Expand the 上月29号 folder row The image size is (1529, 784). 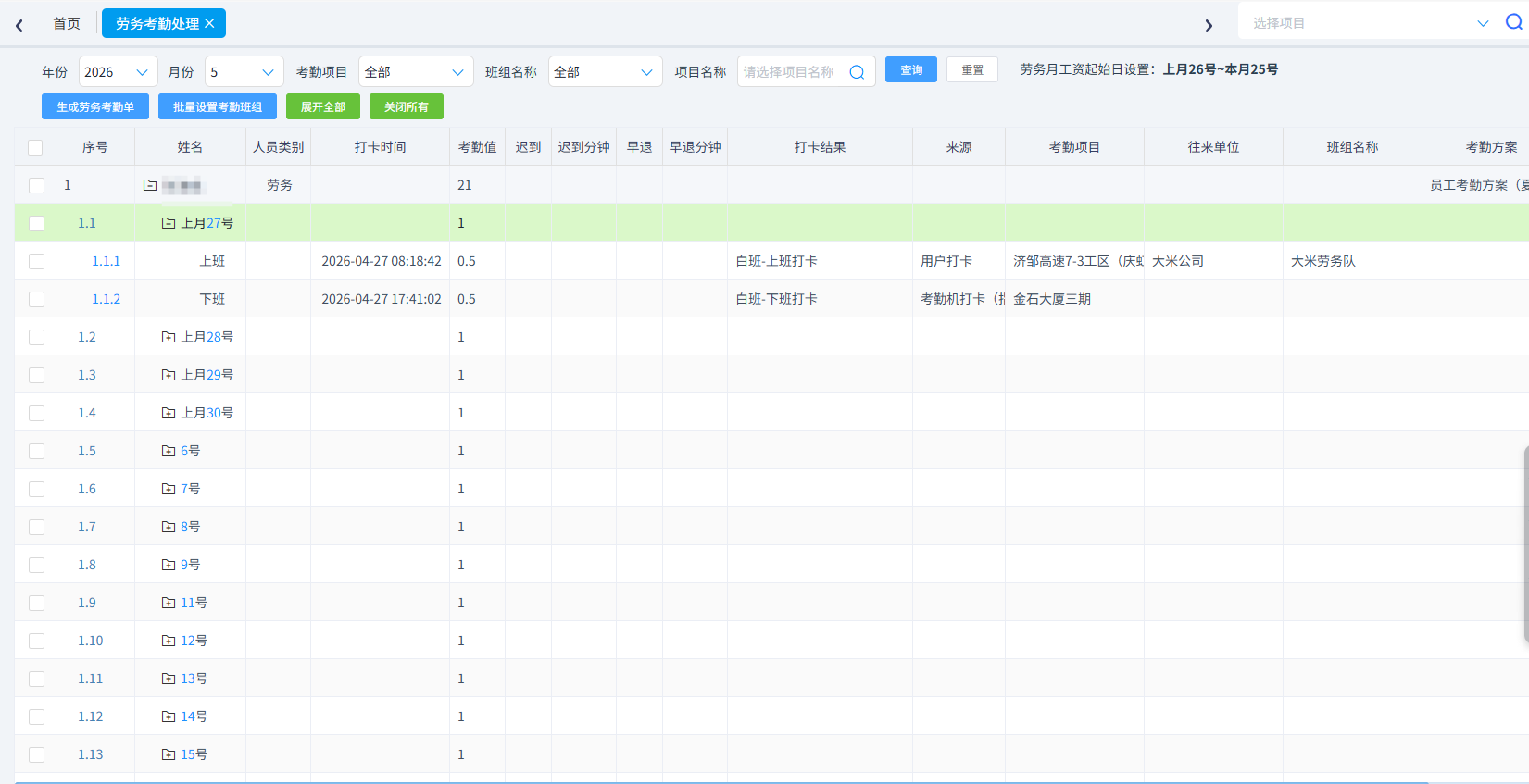[x=169, y=375]
